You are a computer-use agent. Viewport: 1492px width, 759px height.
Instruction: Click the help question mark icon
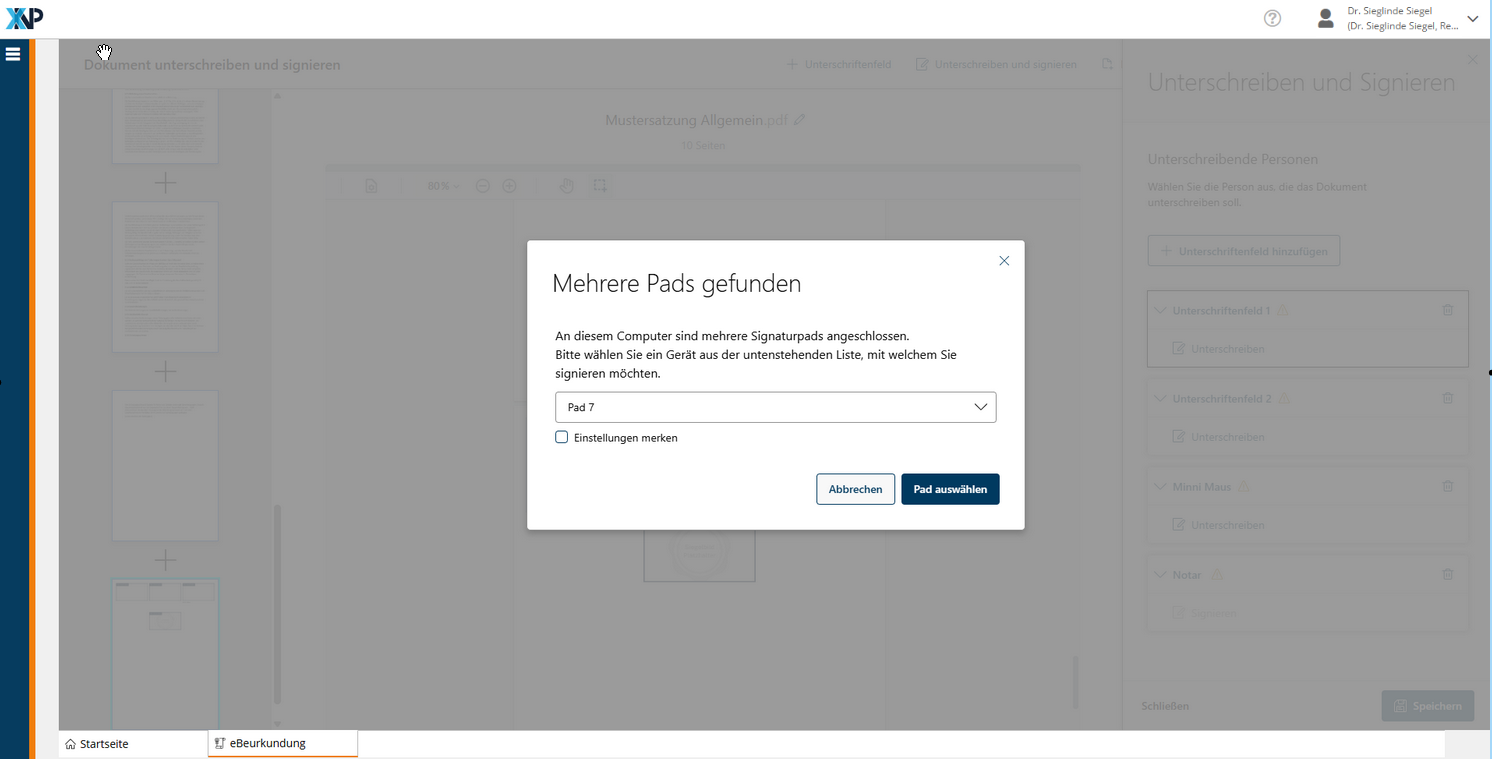(1272, 18)
